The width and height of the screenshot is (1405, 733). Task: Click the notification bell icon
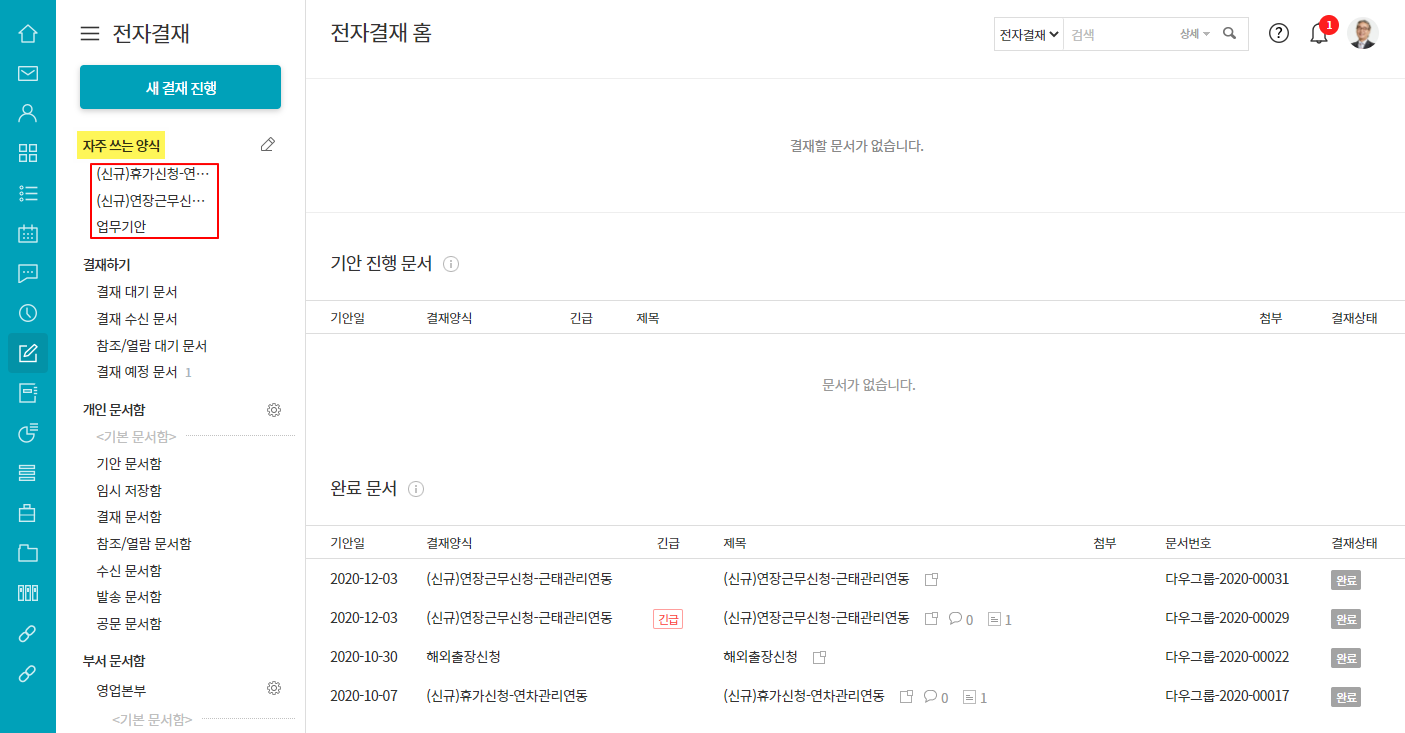(x=1319, y=34)
